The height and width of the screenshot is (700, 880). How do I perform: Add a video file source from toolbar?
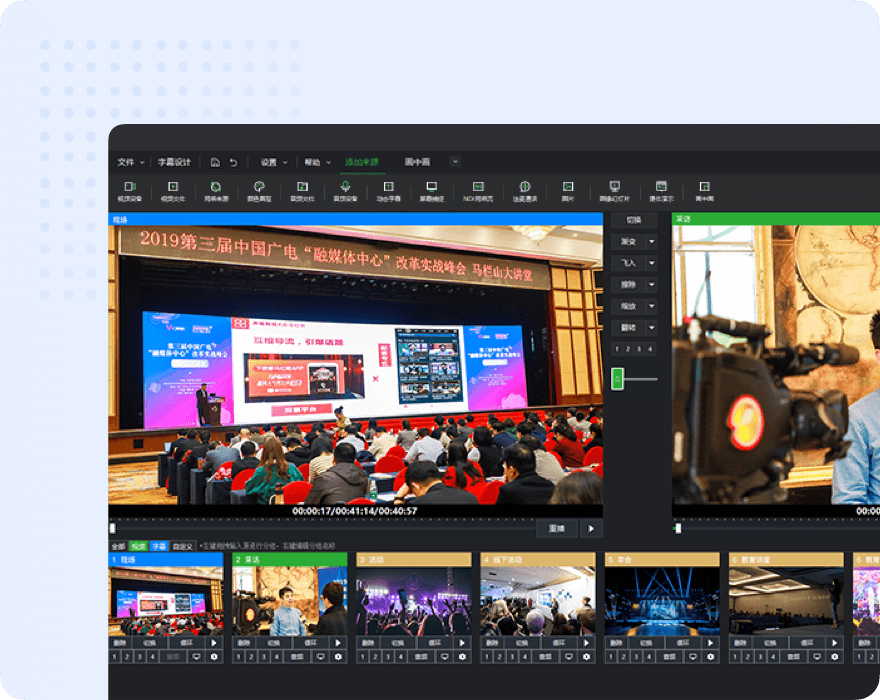(x=173, y=190)
